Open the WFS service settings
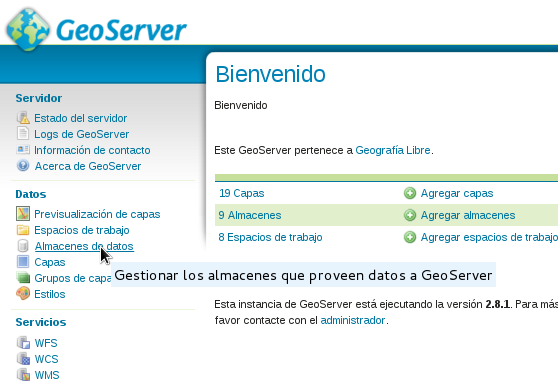Viewport: 558px width, 389px height. pyautogui.click(x=46, y=343)
